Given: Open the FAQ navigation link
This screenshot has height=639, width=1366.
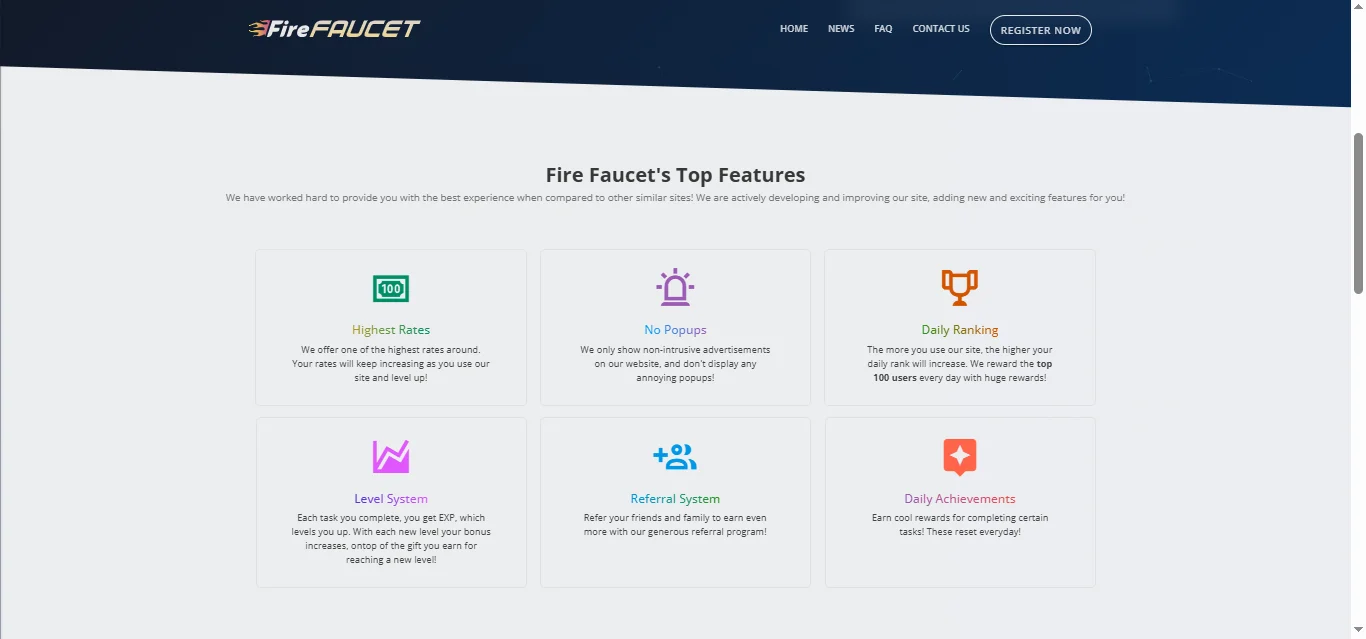Looking at the screenshot, I should point(883,29).
